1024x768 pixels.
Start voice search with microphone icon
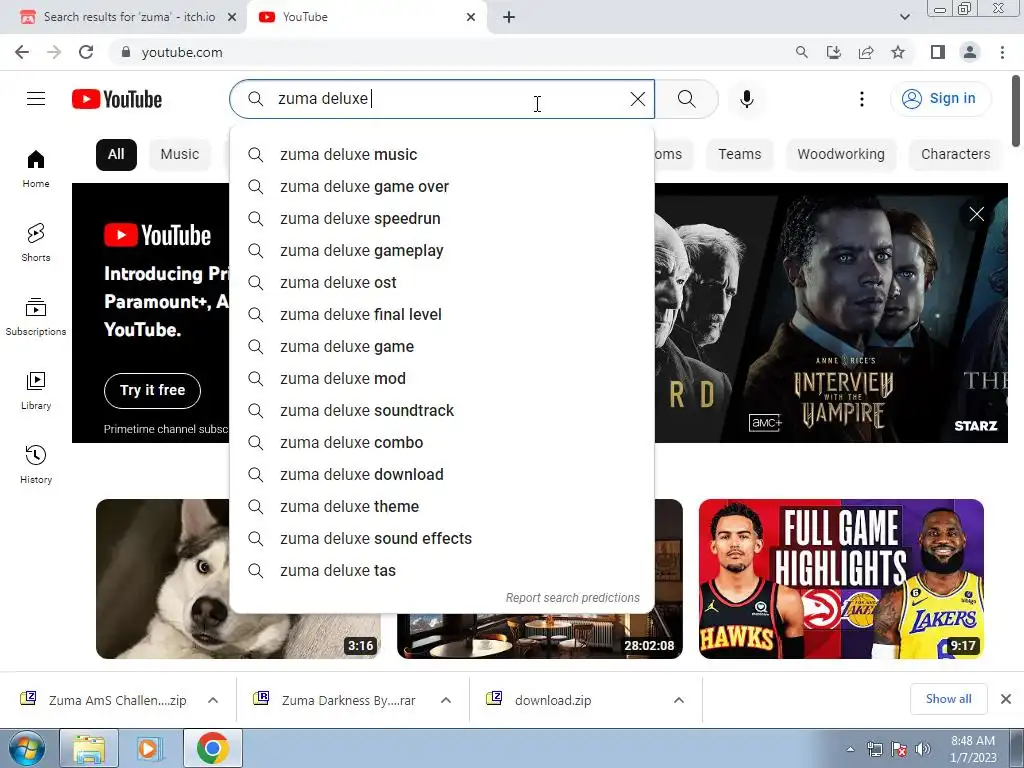point(746,99)
